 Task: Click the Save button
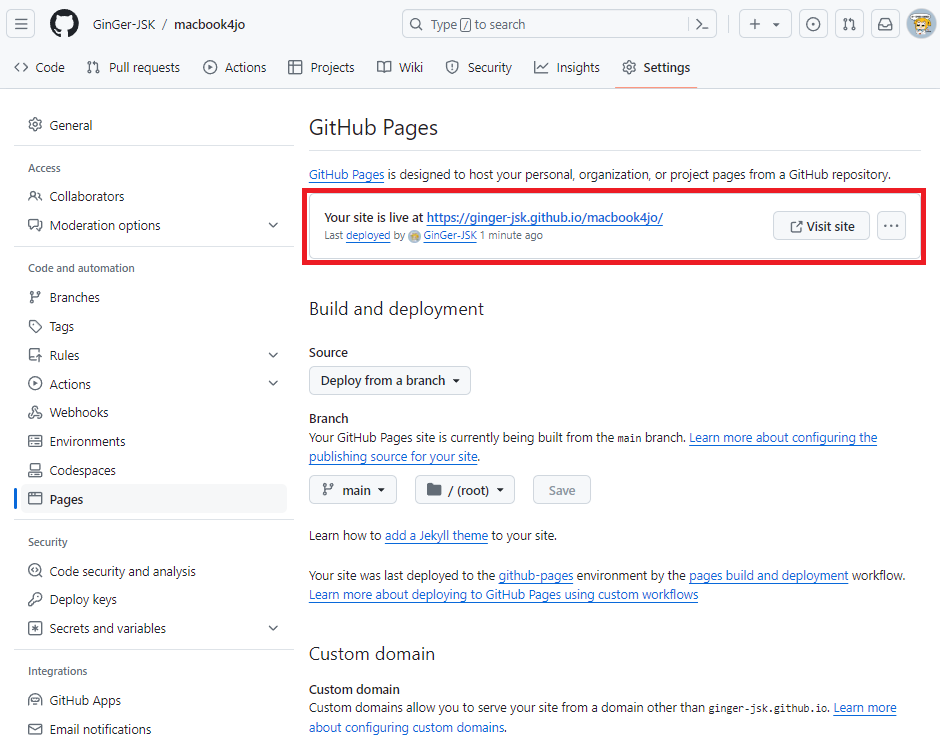pos(562,490)
